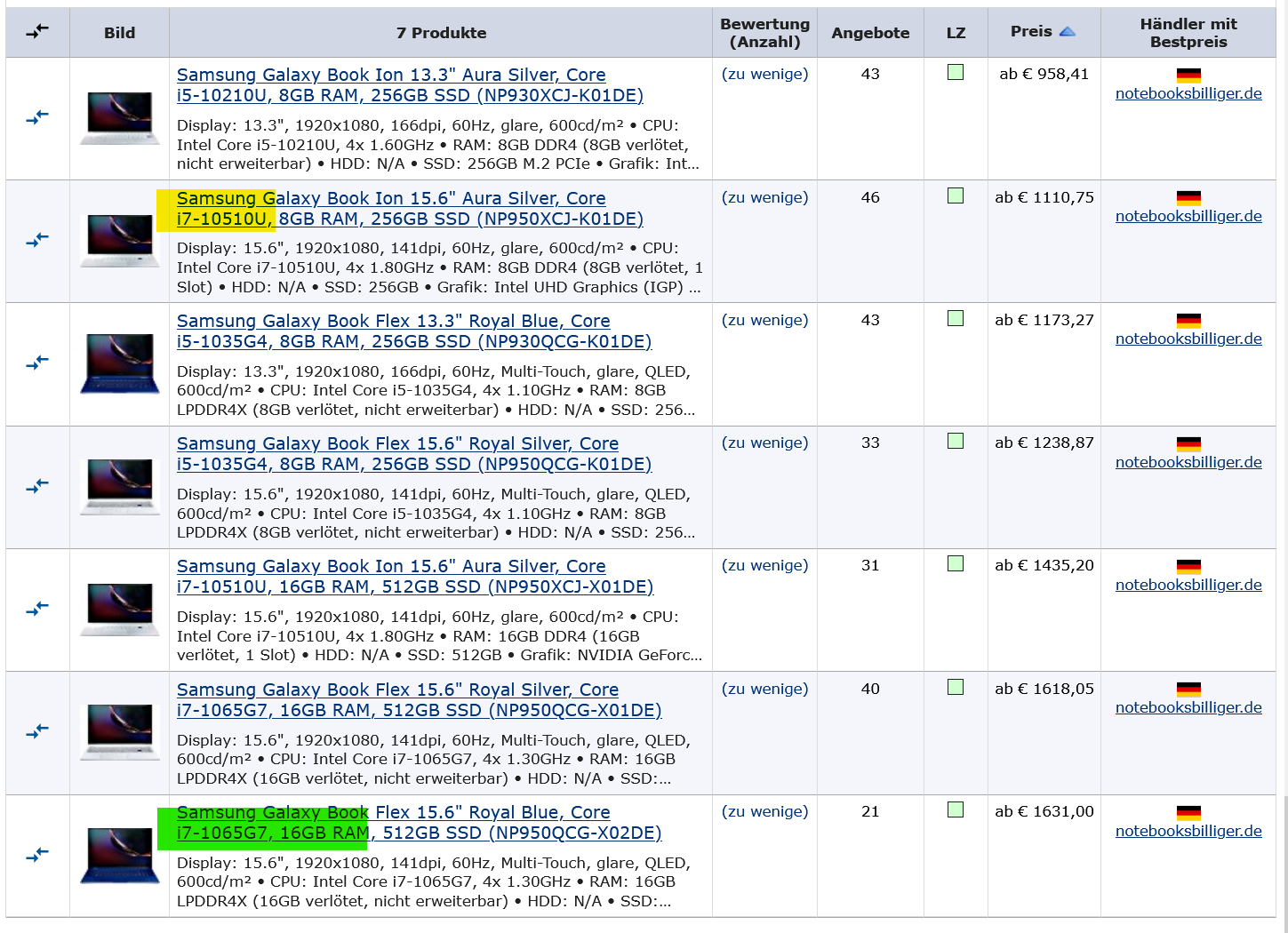Viewport: 1288px width, 933px height.
Task: Click availability box in the 1435,20 row
Action: coord(956,563)
